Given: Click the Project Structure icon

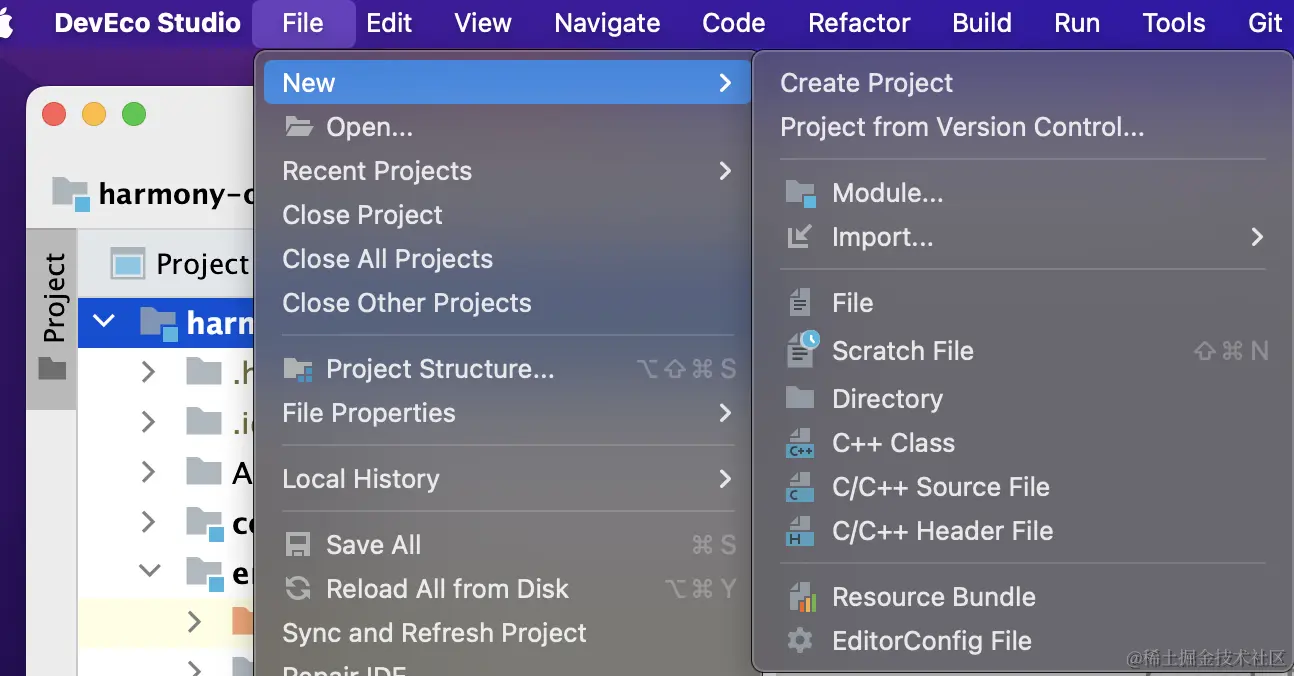Looking at the screenshot, I should (x=298, y=369).
